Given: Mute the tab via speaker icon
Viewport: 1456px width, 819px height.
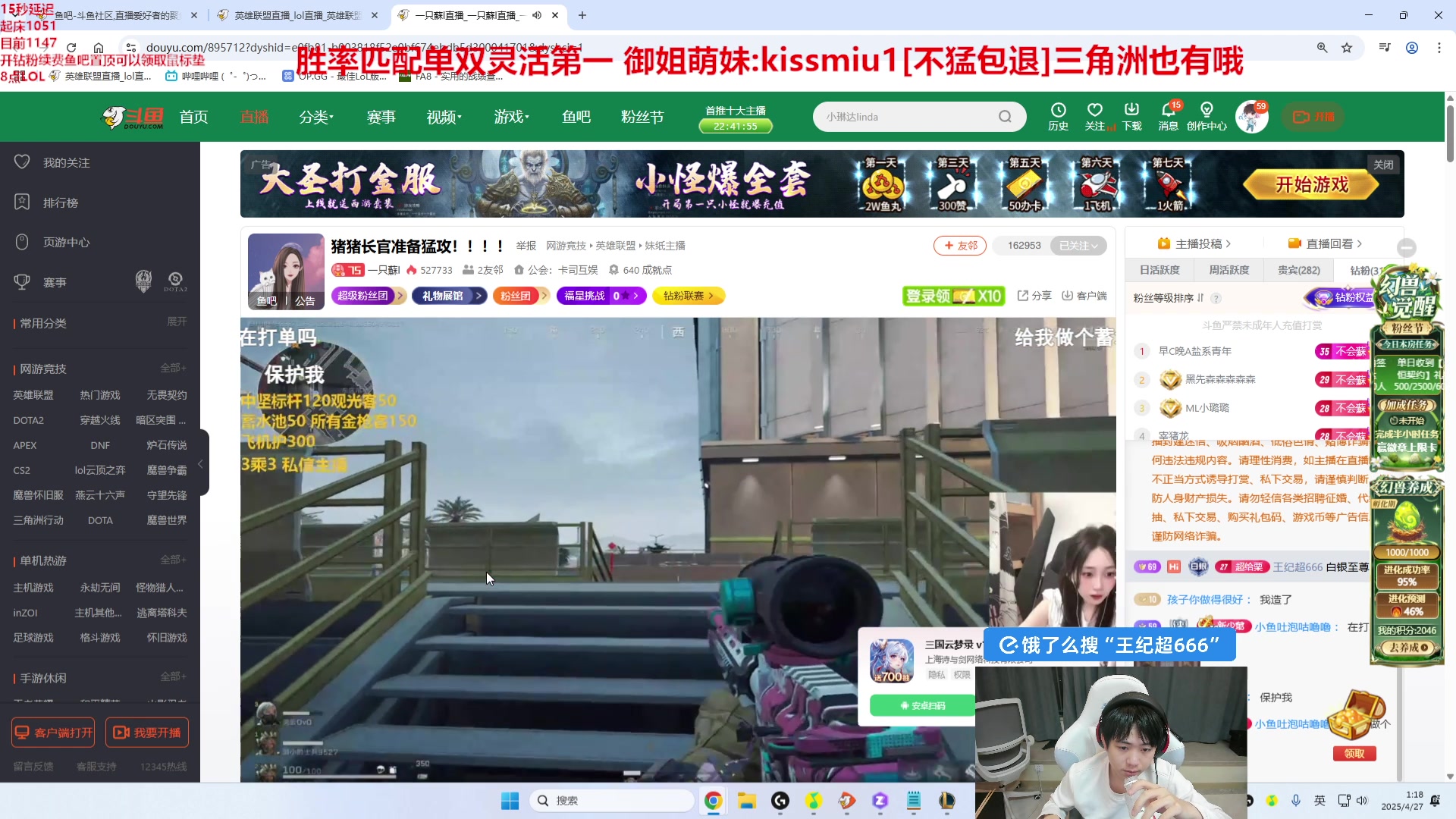Looking at the screenshot, I should 537,15.
